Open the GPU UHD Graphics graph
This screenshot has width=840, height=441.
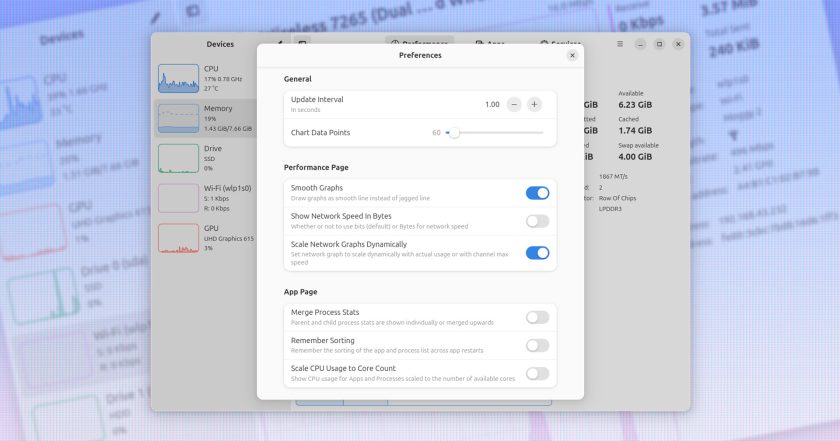tap(178, 238)
